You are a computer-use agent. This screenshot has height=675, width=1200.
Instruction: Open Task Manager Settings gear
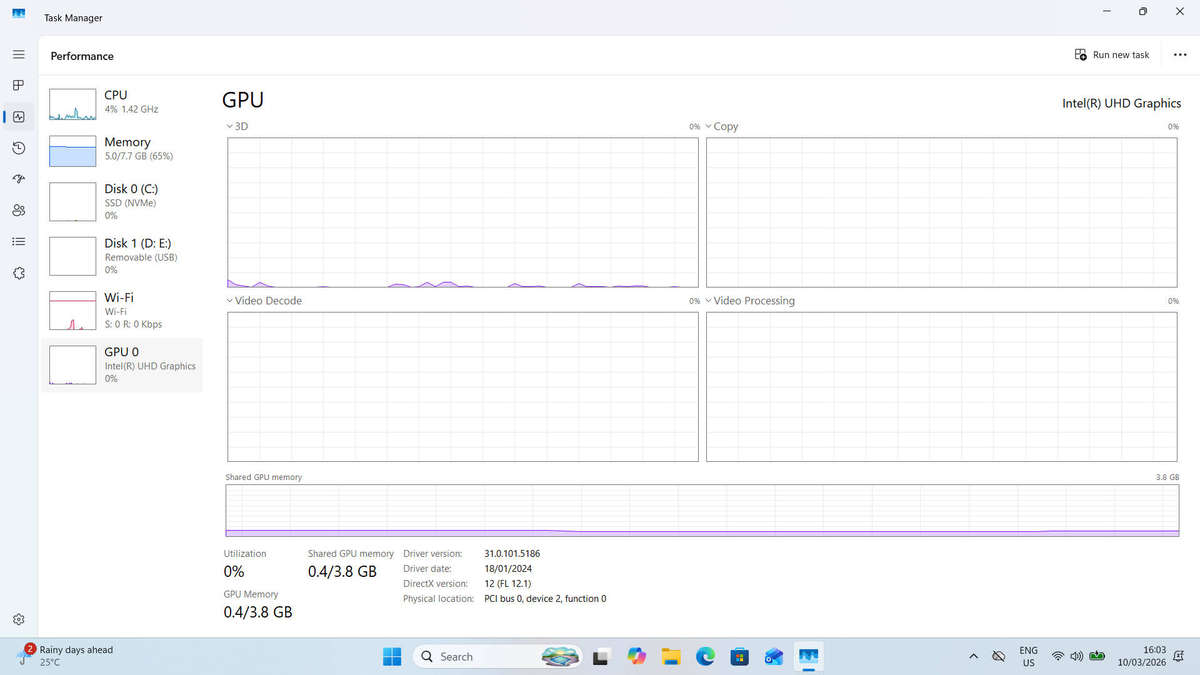pos(18,619)
